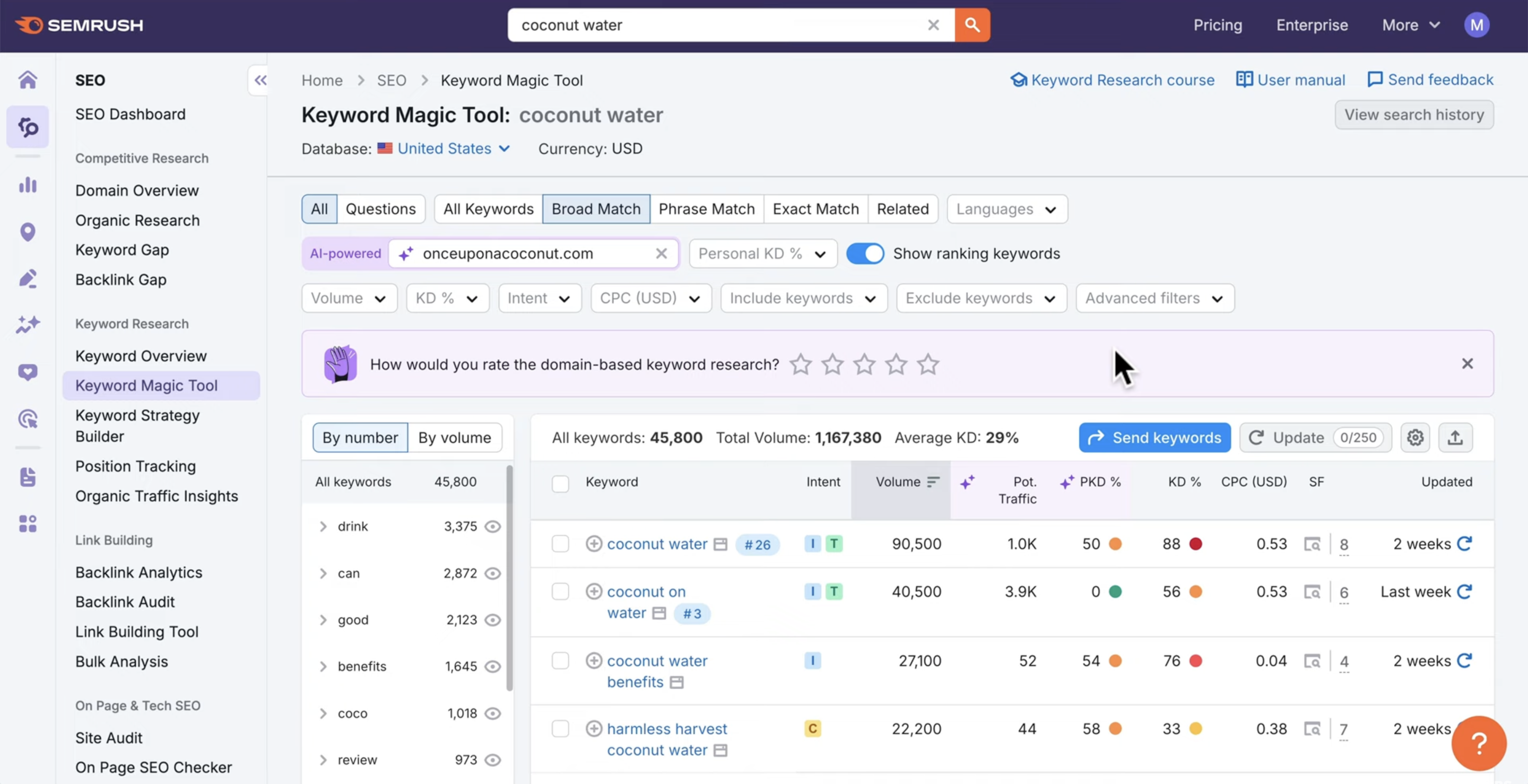1528x784 pixels.
Task: Toggle Show ranking keywords switch
Action: click(x=865, y=254)
